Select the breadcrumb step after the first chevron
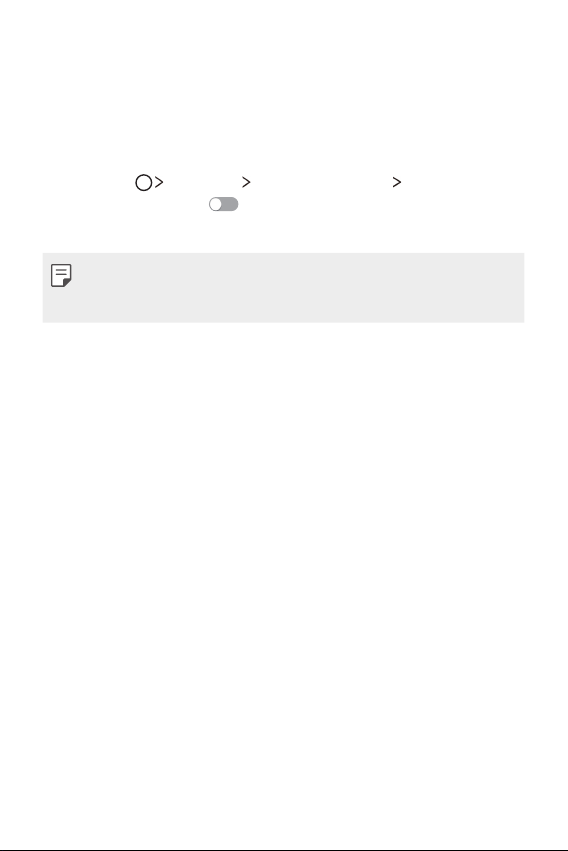 tap(202, 182)
